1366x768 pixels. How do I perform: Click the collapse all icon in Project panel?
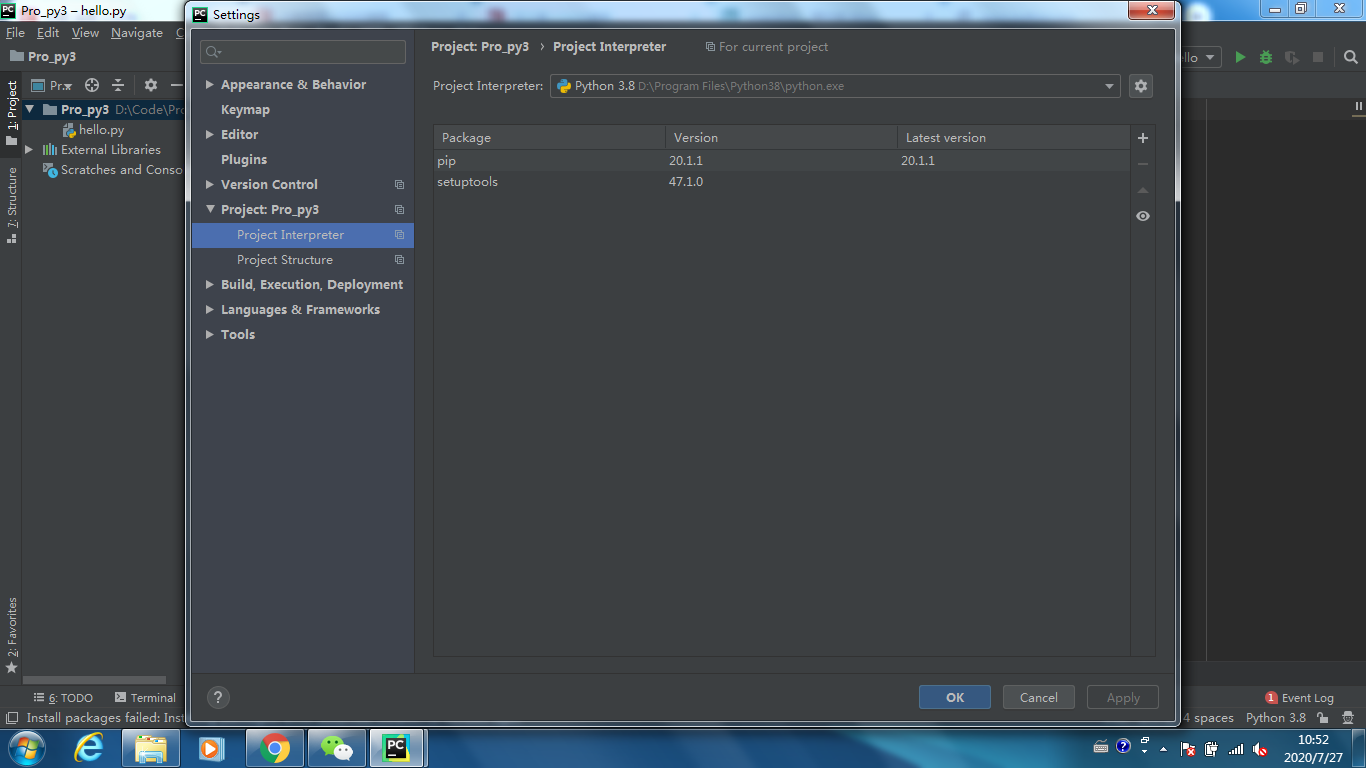118,86
